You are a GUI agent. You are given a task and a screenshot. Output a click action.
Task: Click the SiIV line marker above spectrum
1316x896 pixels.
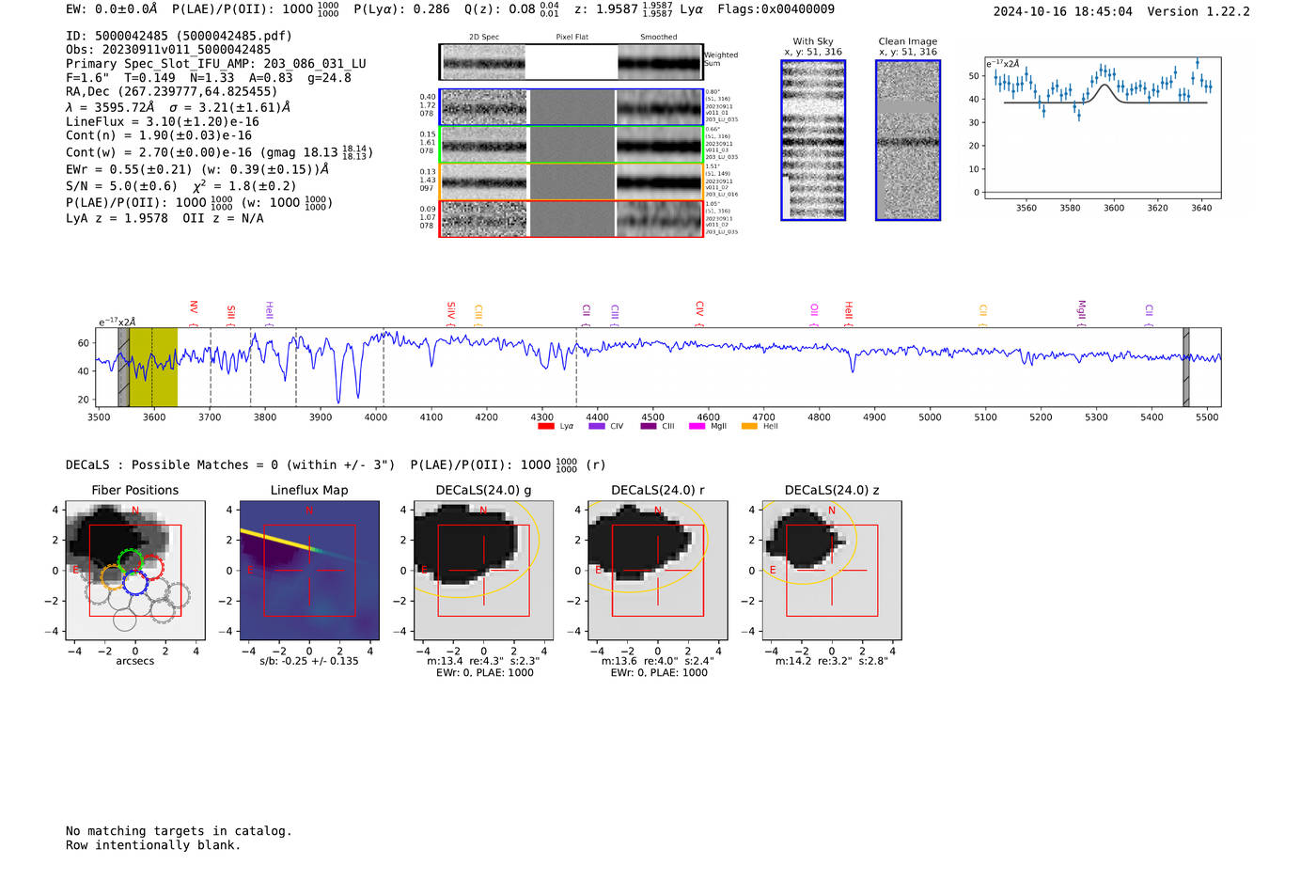(451, 310)
